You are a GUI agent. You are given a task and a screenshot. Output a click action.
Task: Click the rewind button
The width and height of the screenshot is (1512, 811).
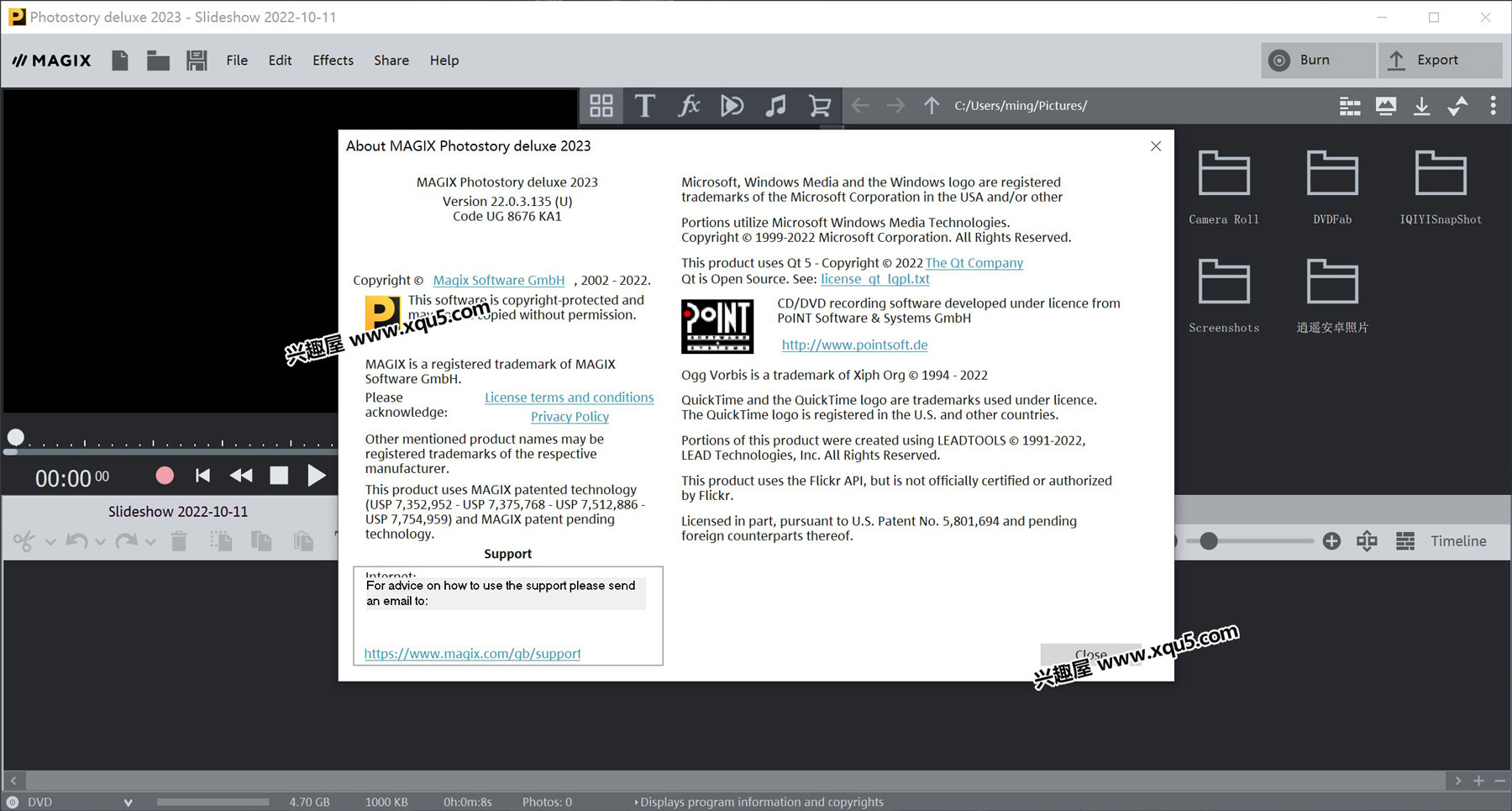point(241,476)
